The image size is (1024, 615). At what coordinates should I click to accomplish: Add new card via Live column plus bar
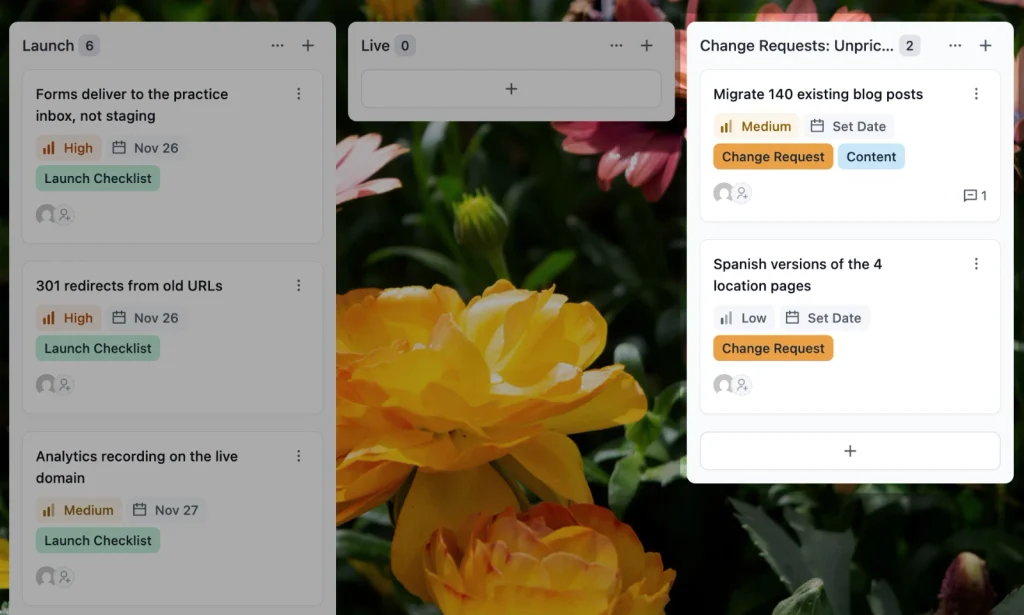(x=511, y=89)
